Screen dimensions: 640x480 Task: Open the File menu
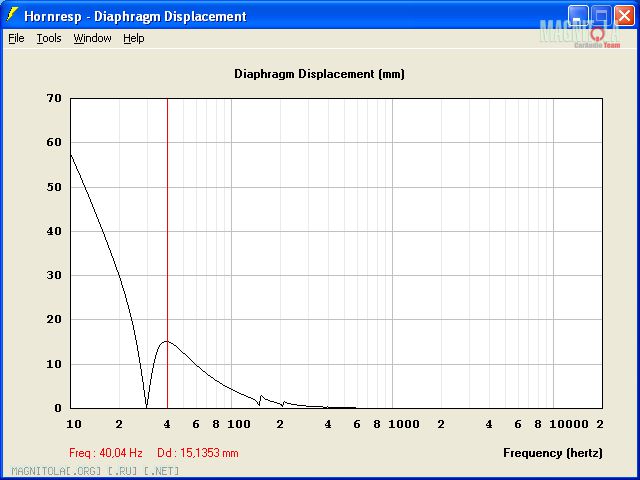[16, 38]
